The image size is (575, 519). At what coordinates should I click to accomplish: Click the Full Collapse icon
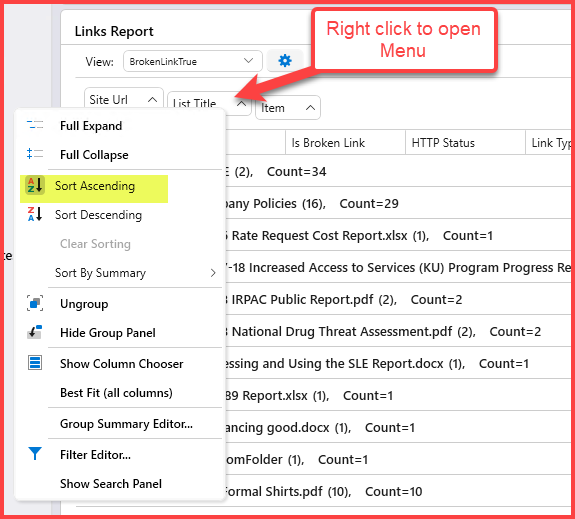pos(35,154)
